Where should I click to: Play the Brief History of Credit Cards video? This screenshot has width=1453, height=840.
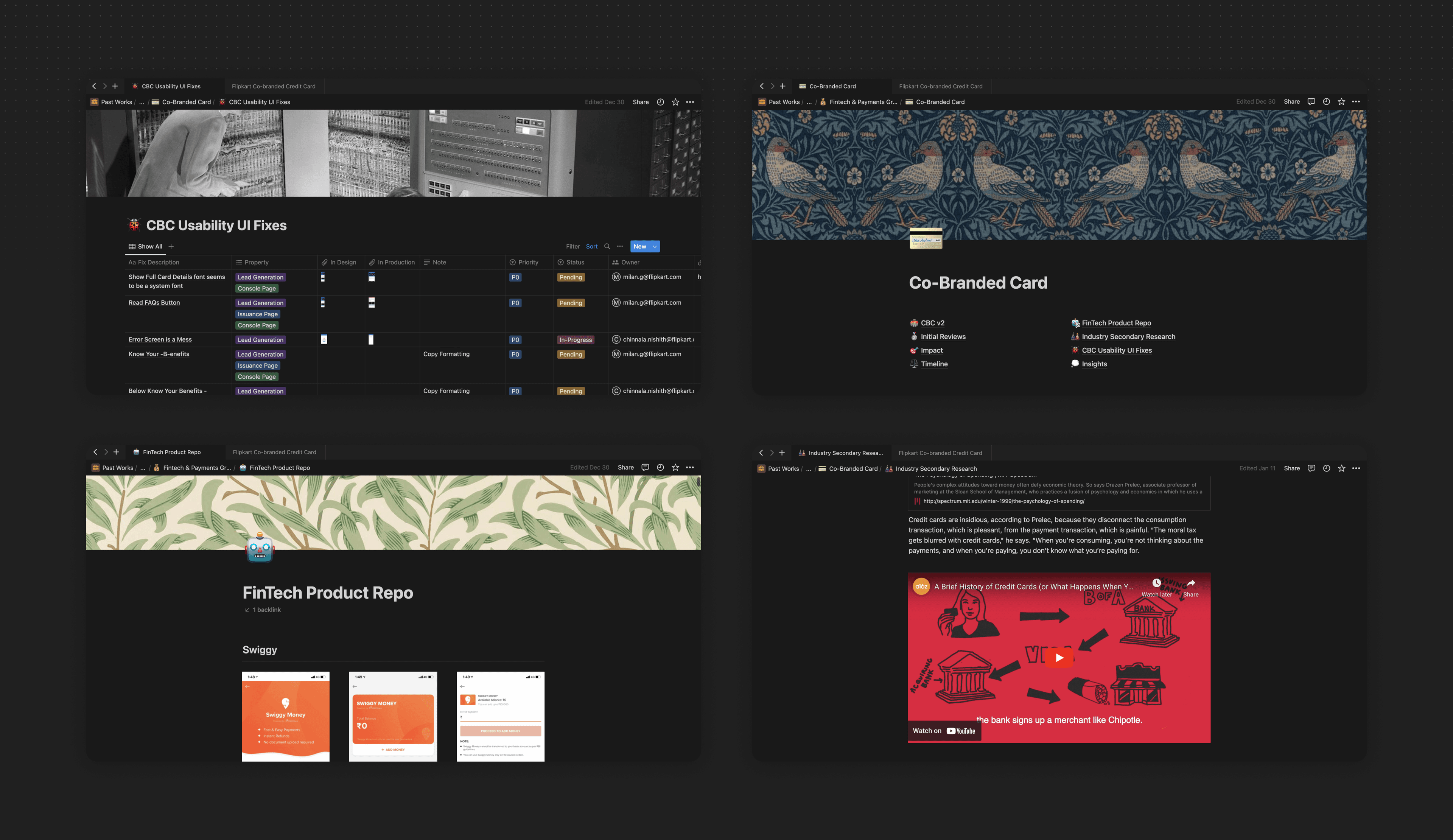pyautogui.click(x=1059, y=657)
